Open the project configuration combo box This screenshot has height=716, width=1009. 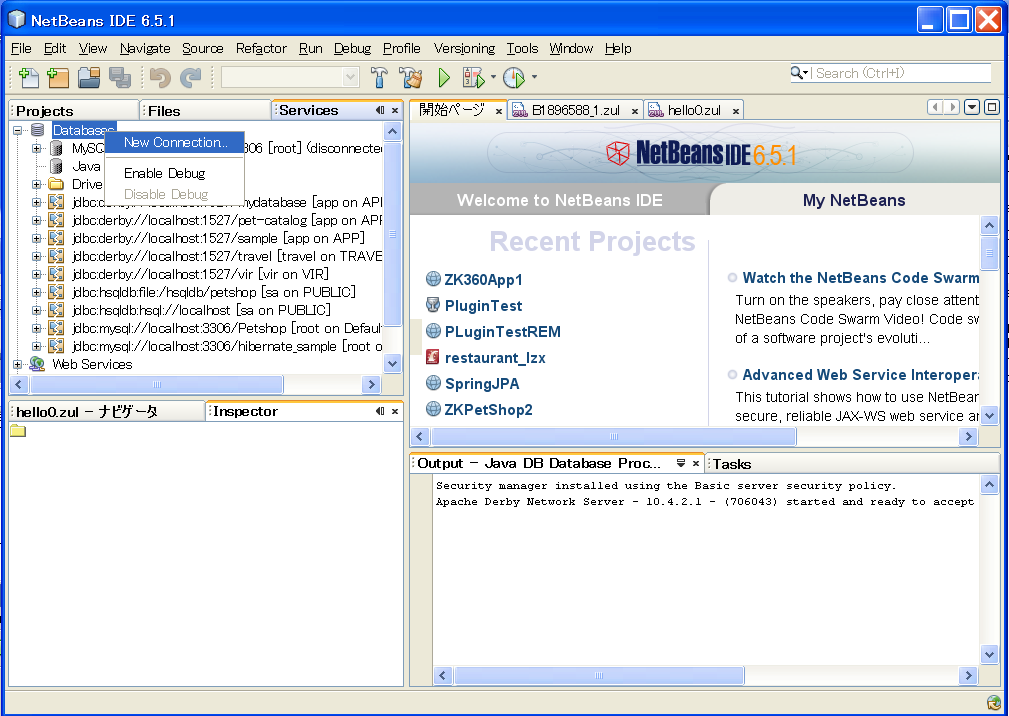click(x=290, y=77)
